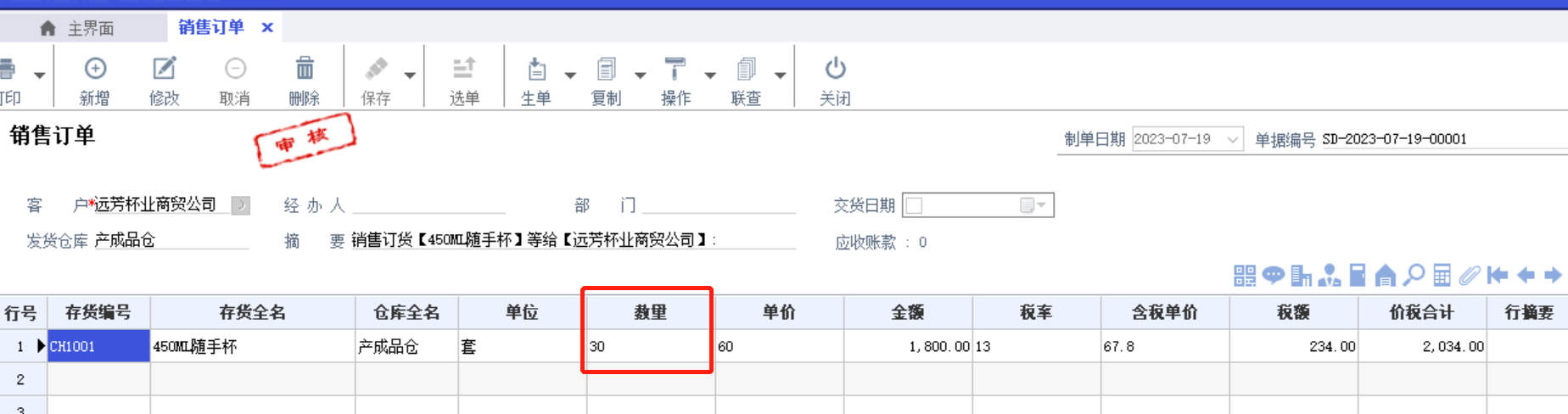Click the 保存 (save) toolbar icon
This screenshot has width=1568, height=414.
point(376,68)
